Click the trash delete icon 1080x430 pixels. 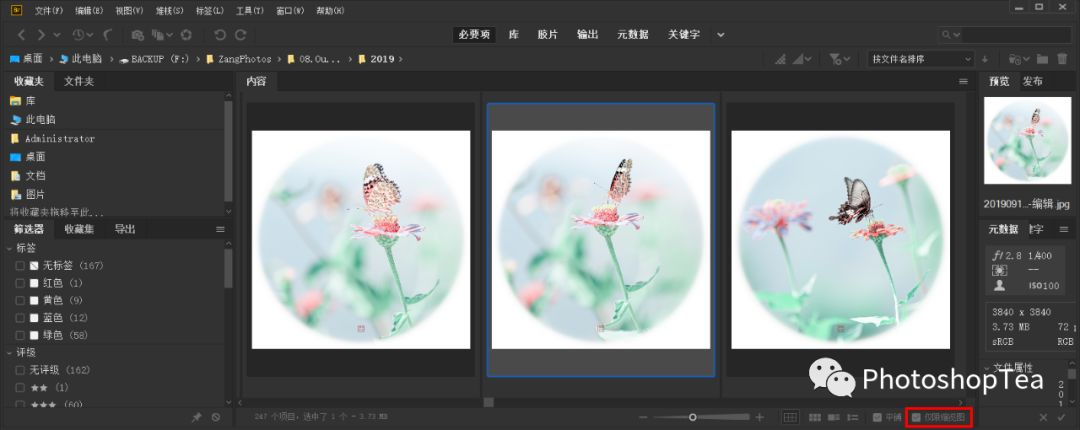point(1061,59)
